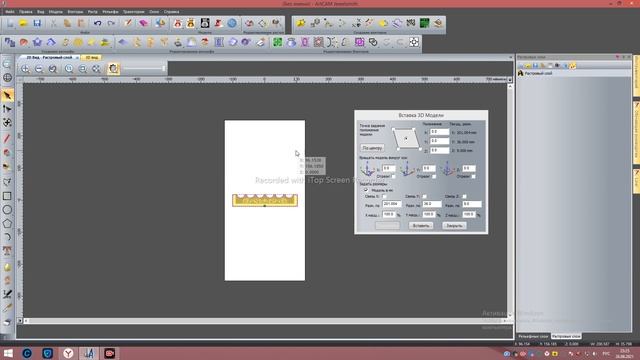
Task: Click the X size field showing 201.004
Action: click(x=392, y=204)
